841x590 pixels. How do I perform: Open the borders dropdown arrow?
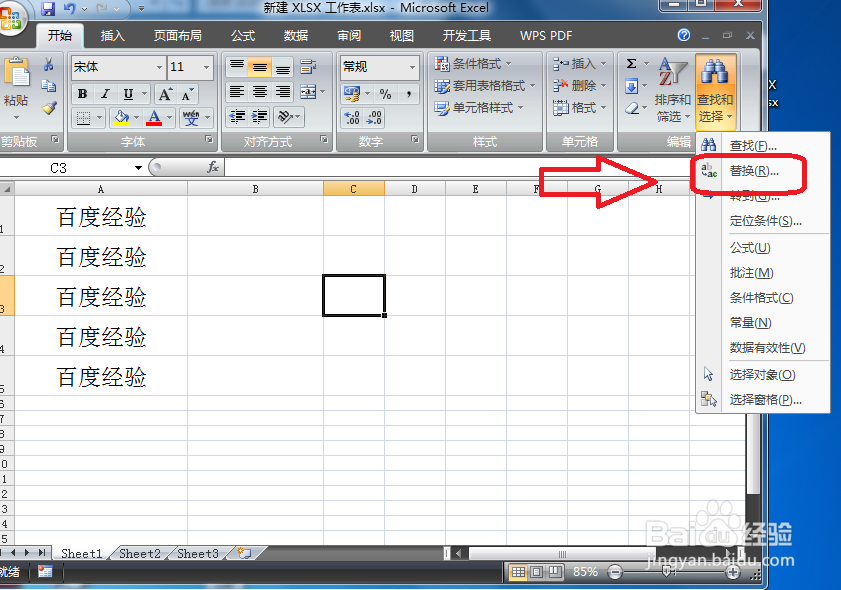(x=99, y=117)
